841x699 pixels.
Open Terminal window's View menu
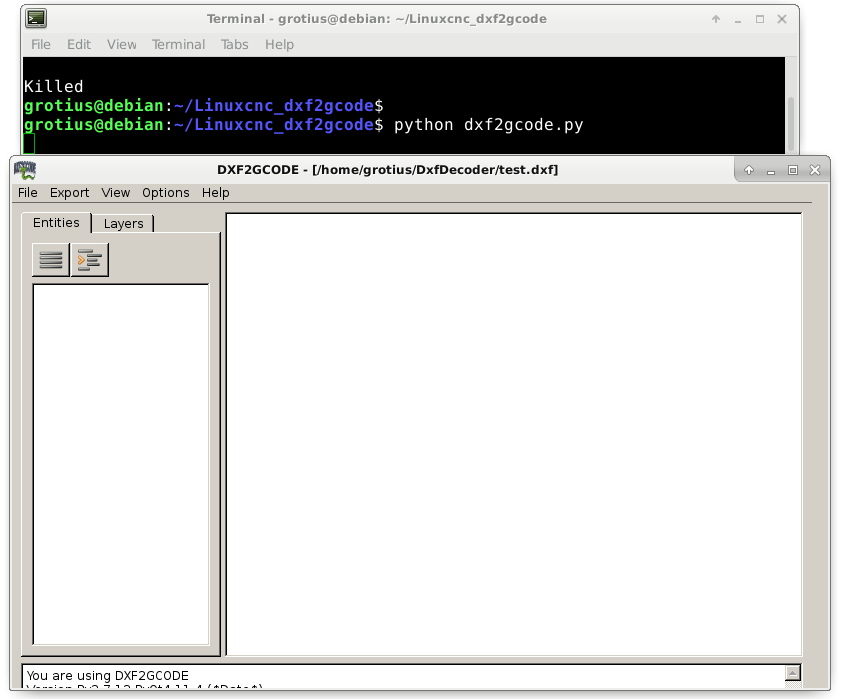(x=122, y=45)
